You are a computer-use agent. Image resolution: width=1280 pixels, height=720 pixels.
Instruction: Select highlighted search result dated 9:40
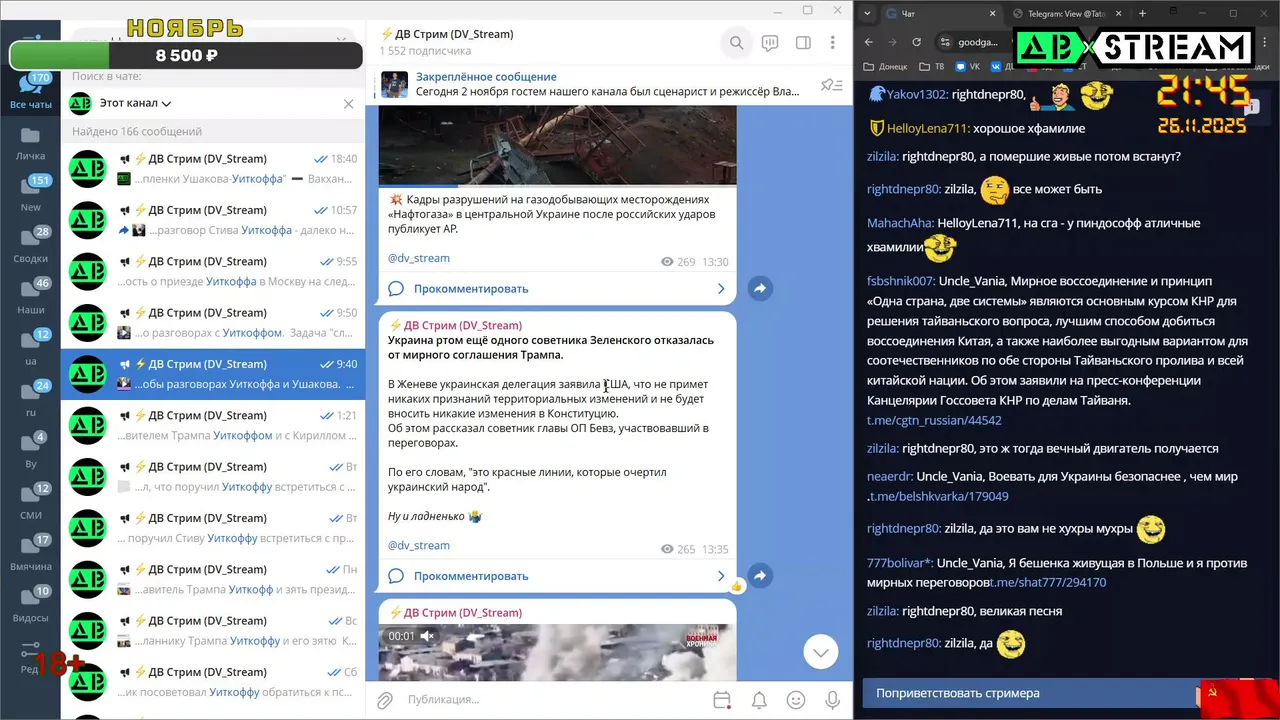(x=213, y=373)
